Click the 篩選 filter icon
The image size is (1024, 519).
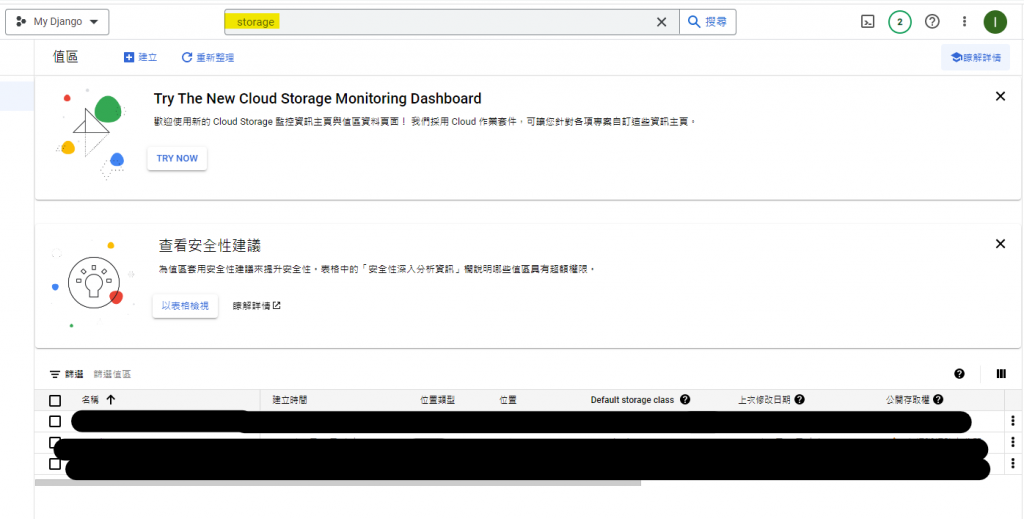pyautogui.click(x=55, y=374)
